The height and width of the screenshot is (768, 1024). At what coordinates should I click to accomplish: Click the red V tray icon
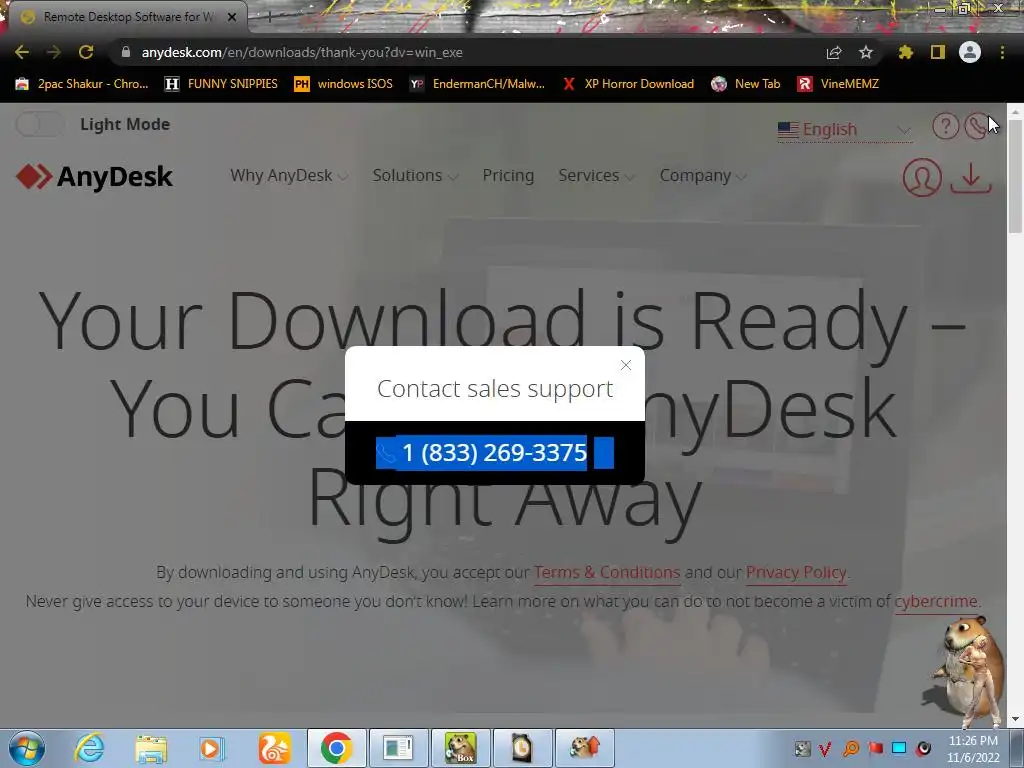[825, 748]
